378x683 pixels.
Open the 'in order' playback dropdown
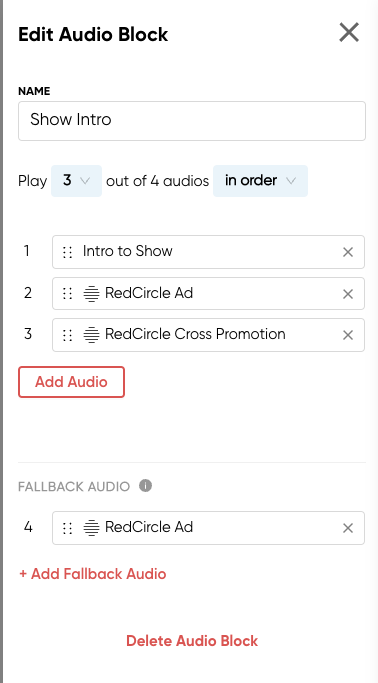tap(260, 181)
